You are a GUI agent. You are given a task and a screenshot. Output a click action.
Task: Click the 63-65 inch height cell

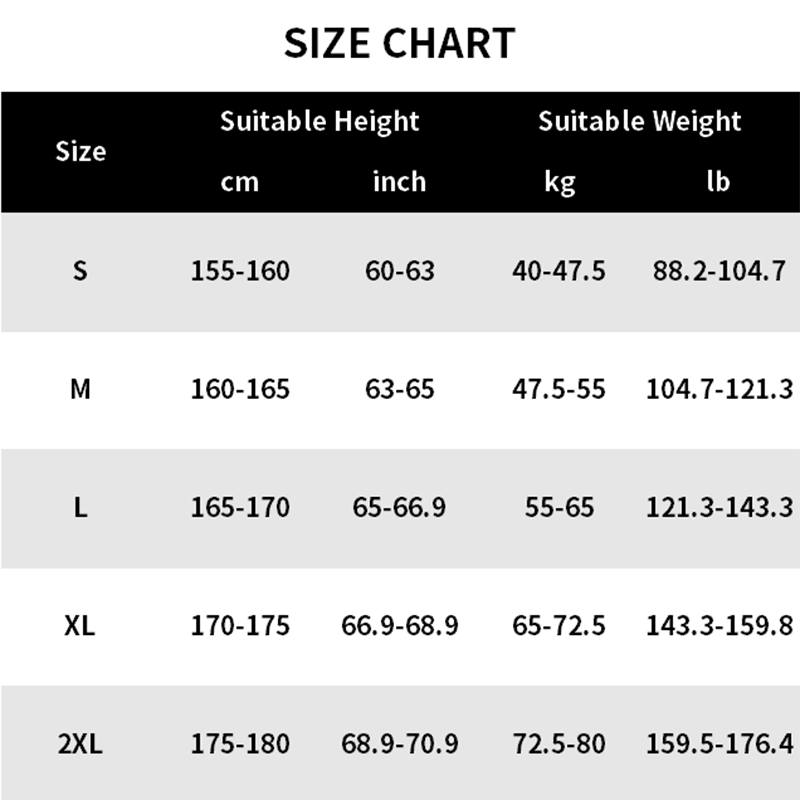click(399, 388)
